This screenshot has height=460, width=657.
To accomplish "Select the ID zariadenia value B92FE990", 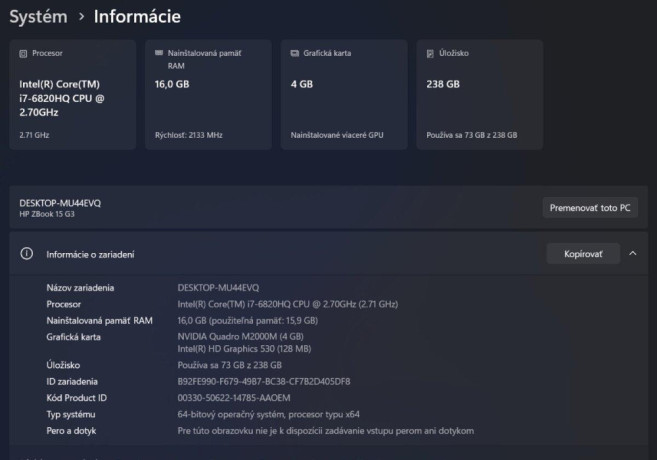I will click(264, 382).
